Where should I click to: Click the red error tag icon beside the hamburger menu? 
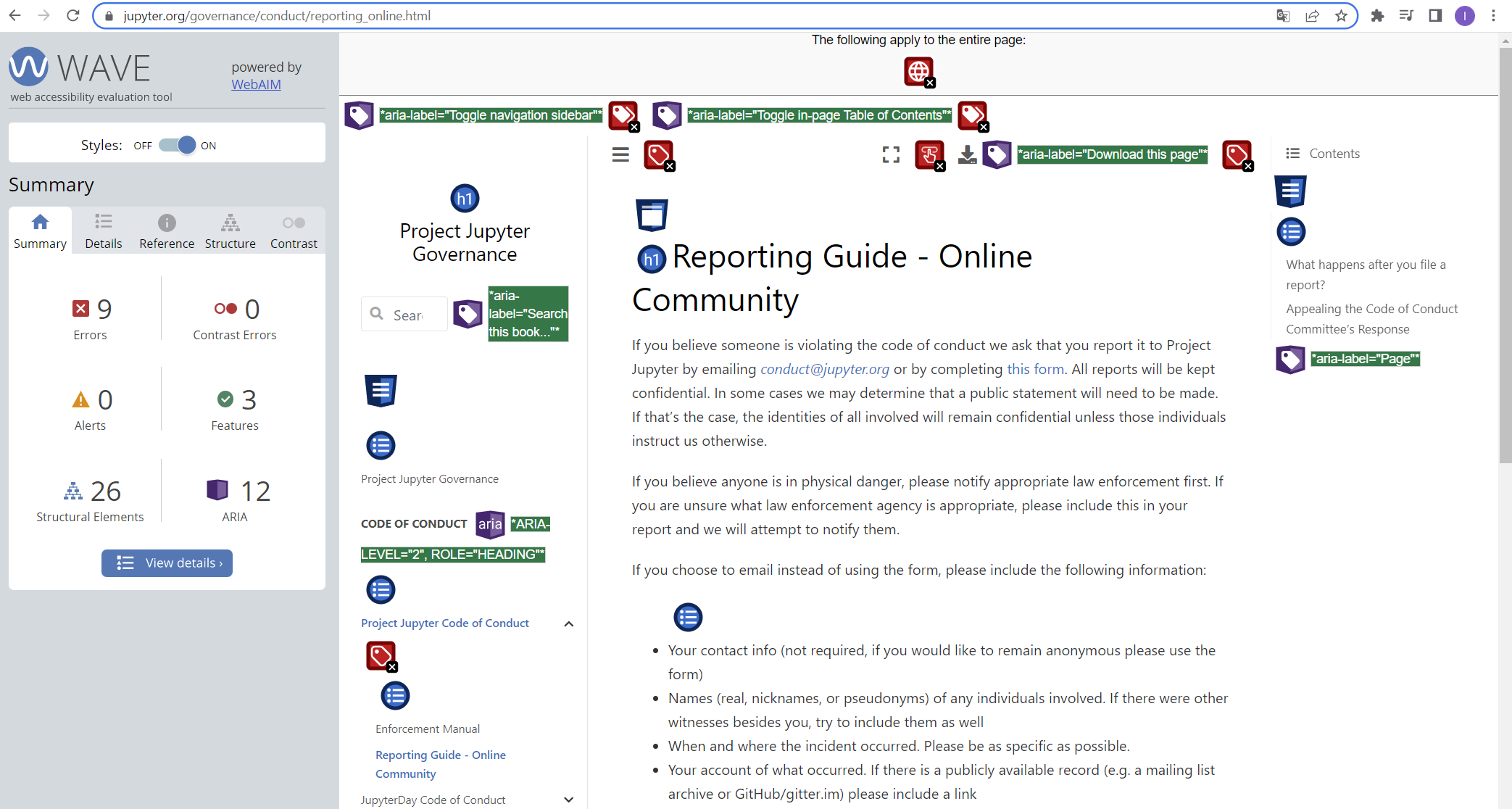point(658,154)
